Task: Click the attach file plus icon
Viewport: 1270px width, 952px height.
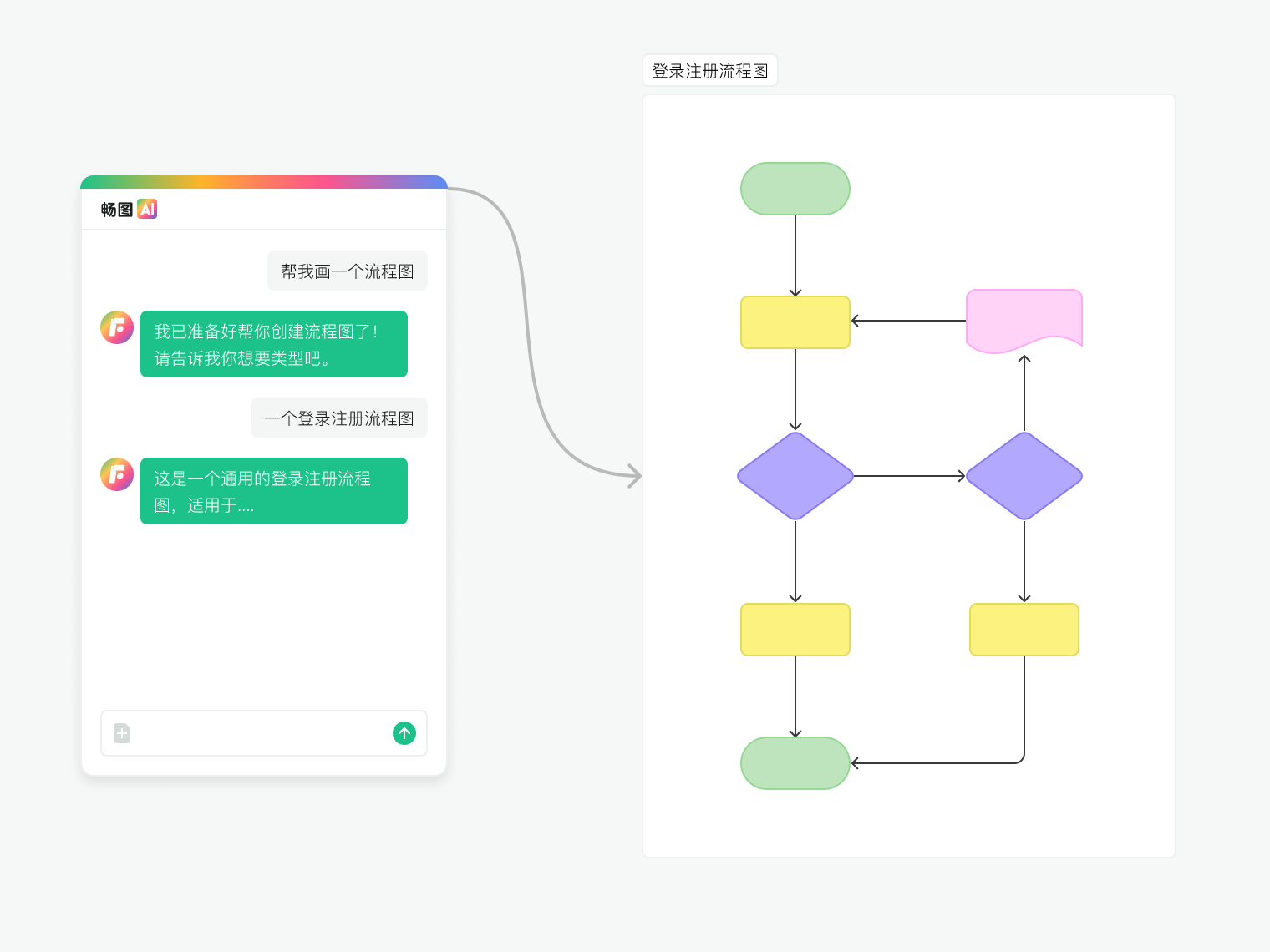Action: pyautogui.click(x=122, y=733)
